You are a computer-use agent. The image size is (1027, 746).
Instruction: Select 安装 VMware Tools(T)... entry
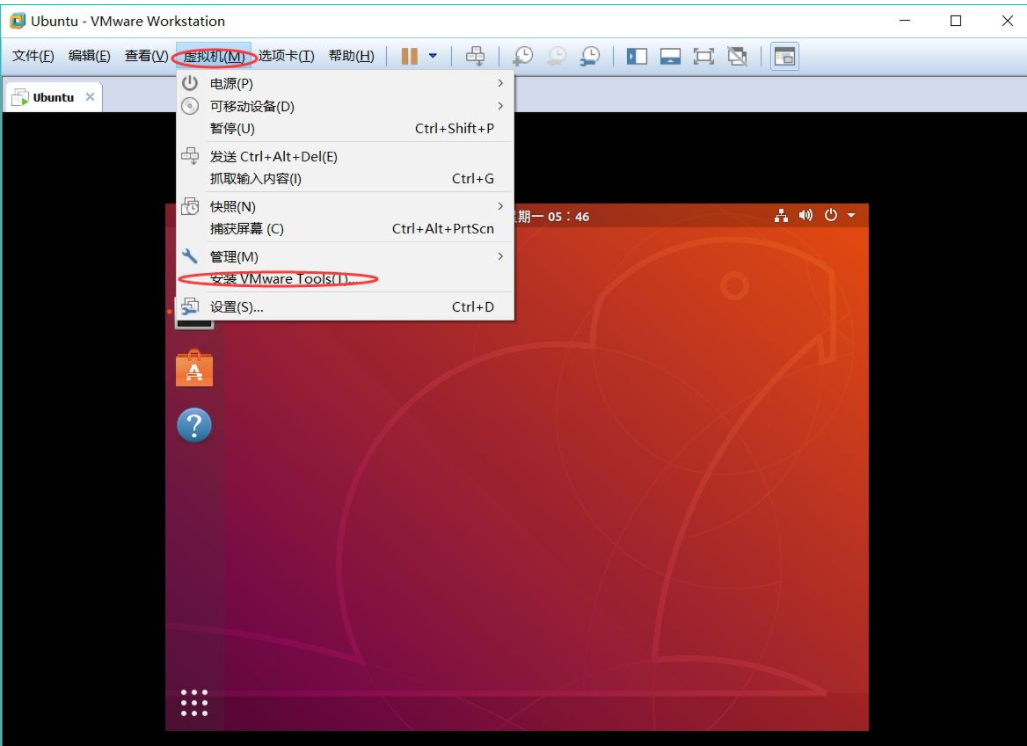[x=345, y=279]
